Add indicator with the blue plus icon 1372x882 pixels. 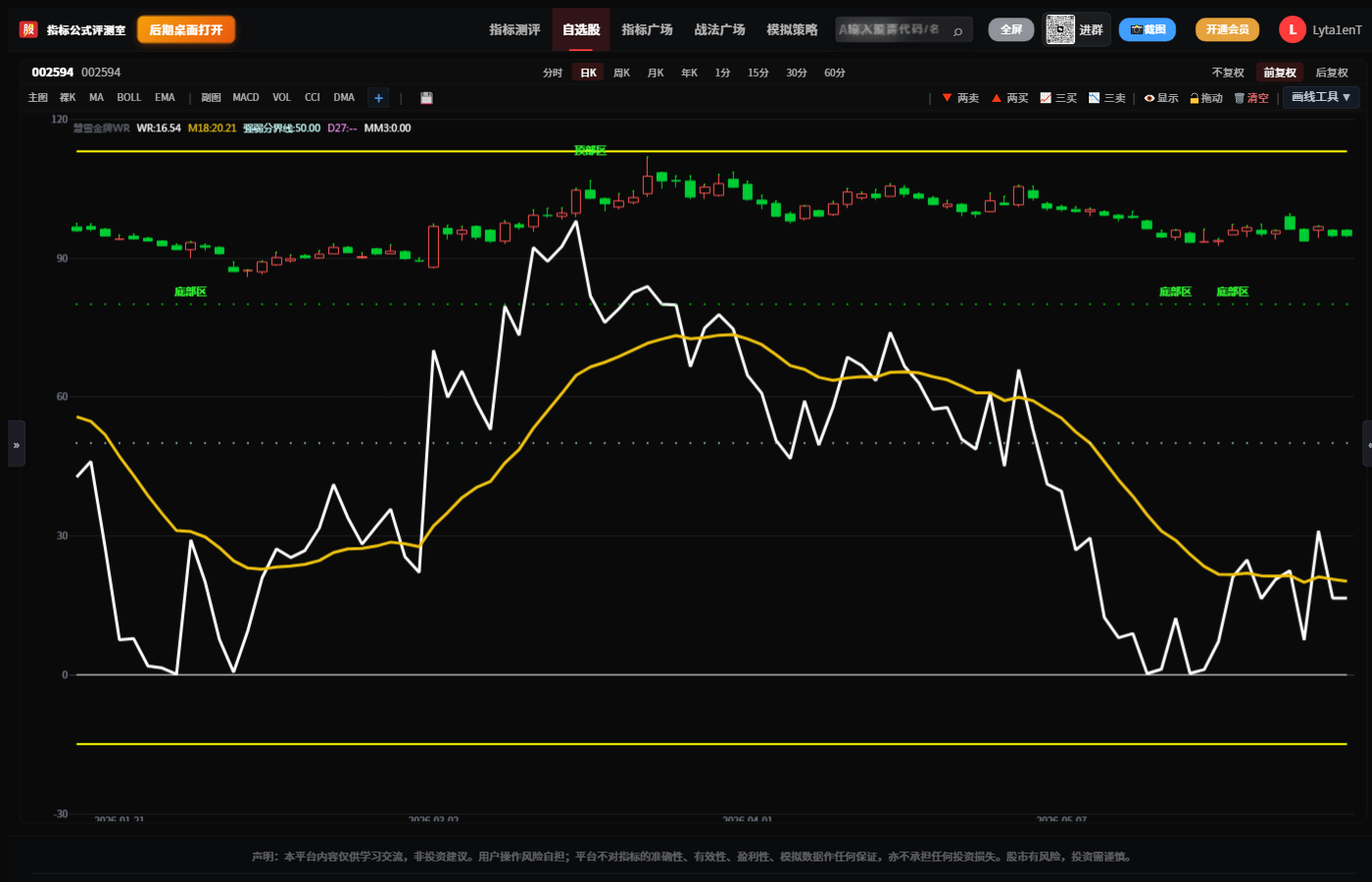click(378, 98)
